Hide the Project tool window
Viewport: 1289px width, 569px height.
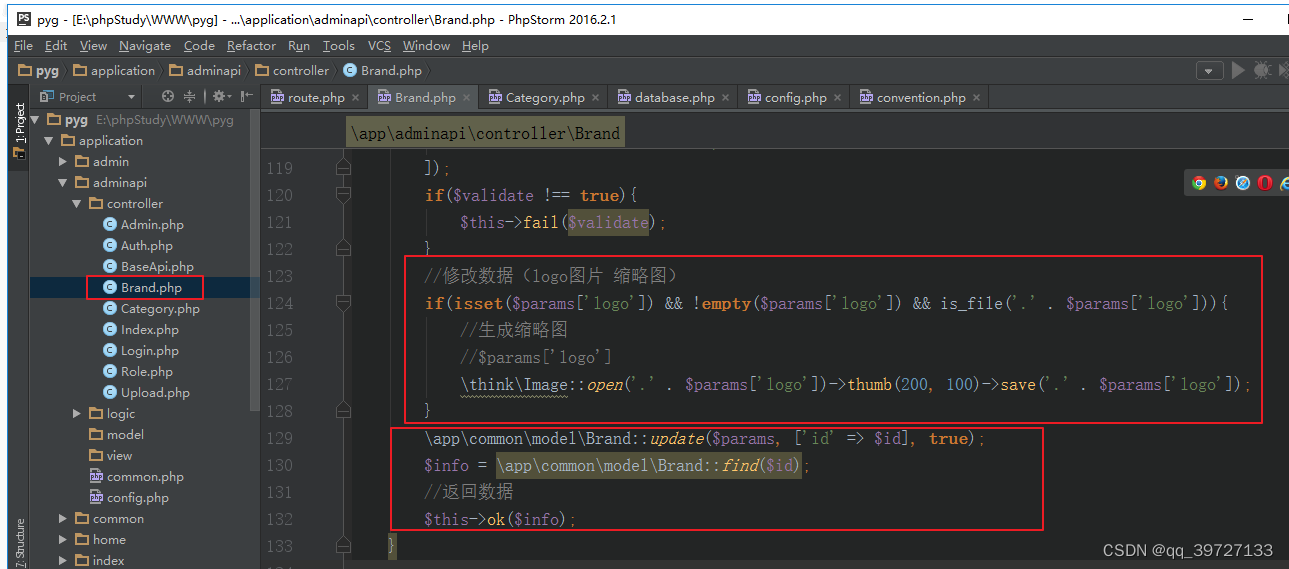click(246, 97)
